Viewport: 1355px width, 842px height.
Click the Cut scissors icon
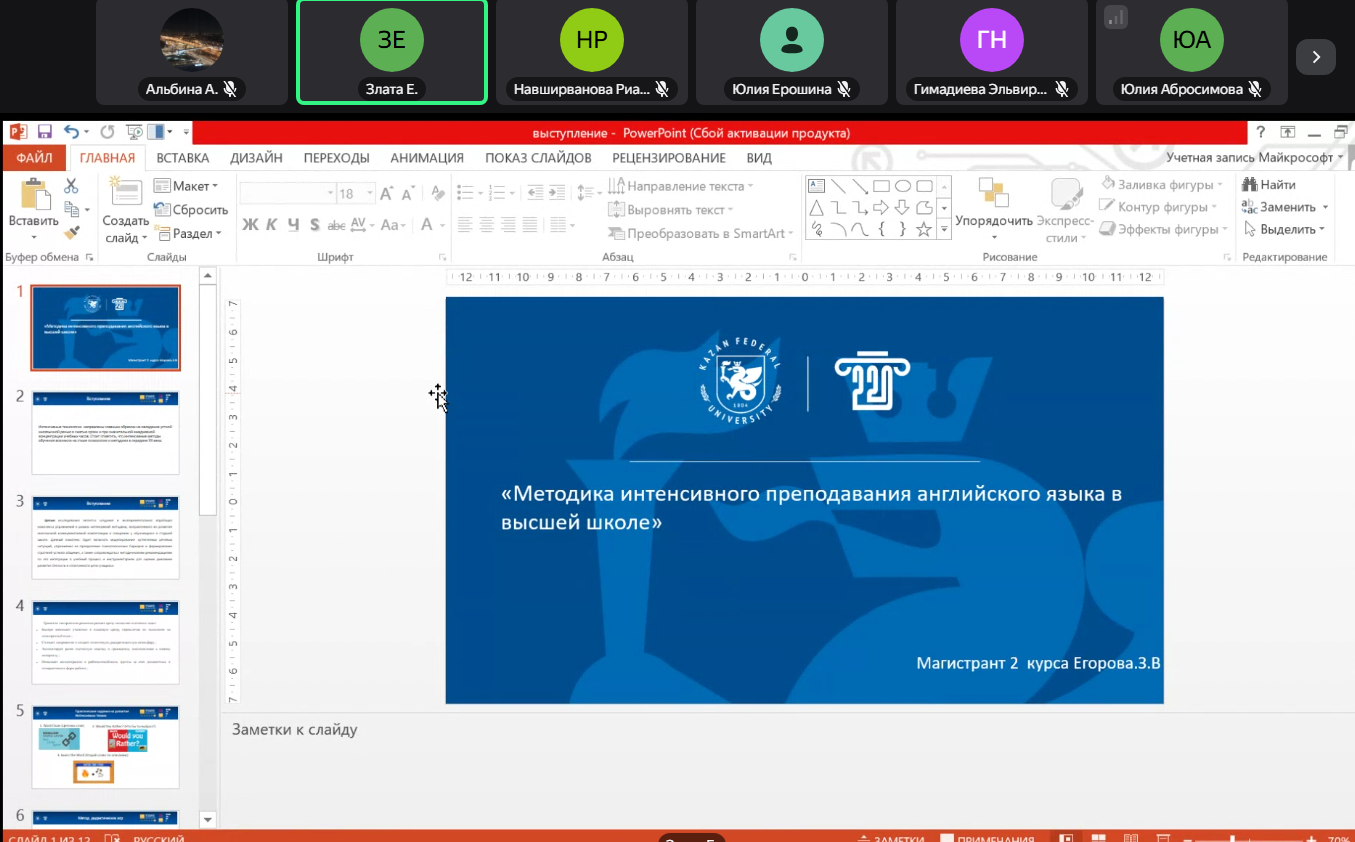[x=71, y=186]
